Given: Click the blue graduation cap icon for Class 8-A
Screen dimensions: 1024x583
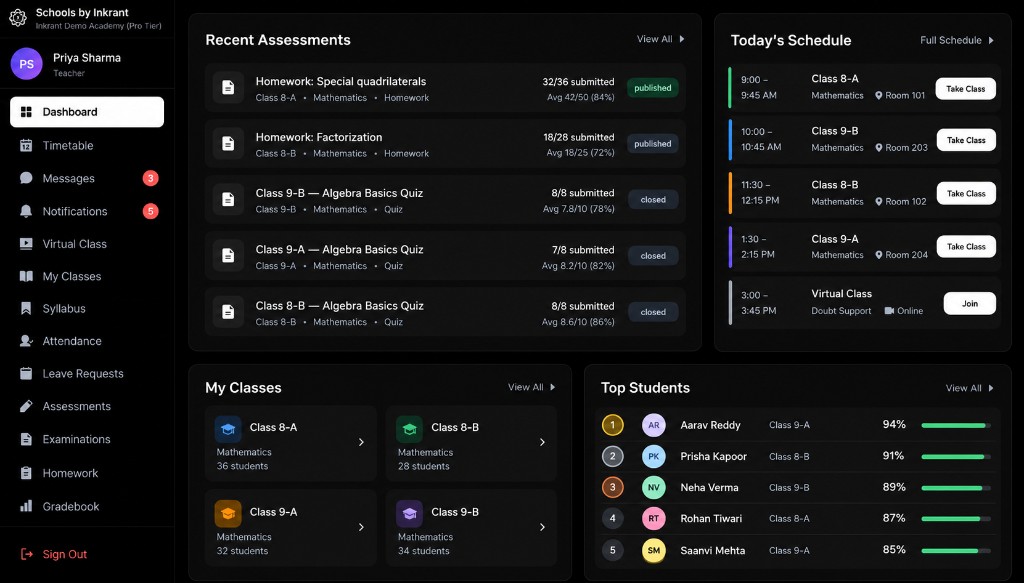Looking at the screenshot, I should click(x=228, y=430).
